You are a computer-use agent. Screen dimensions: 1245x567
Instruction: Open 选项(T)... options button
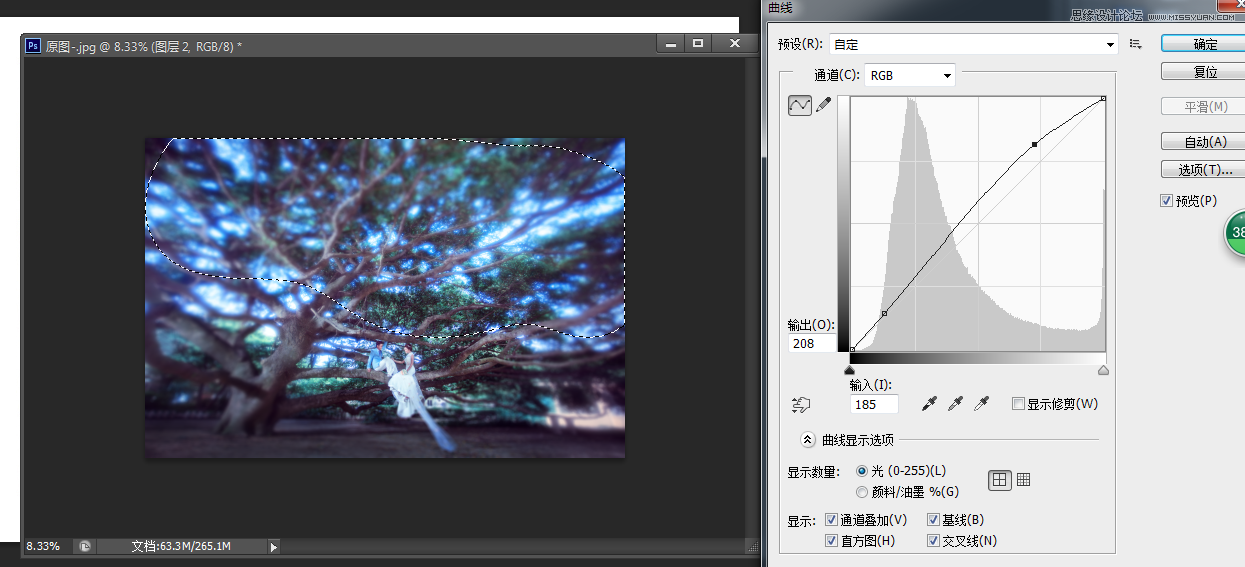point(1205,170)
